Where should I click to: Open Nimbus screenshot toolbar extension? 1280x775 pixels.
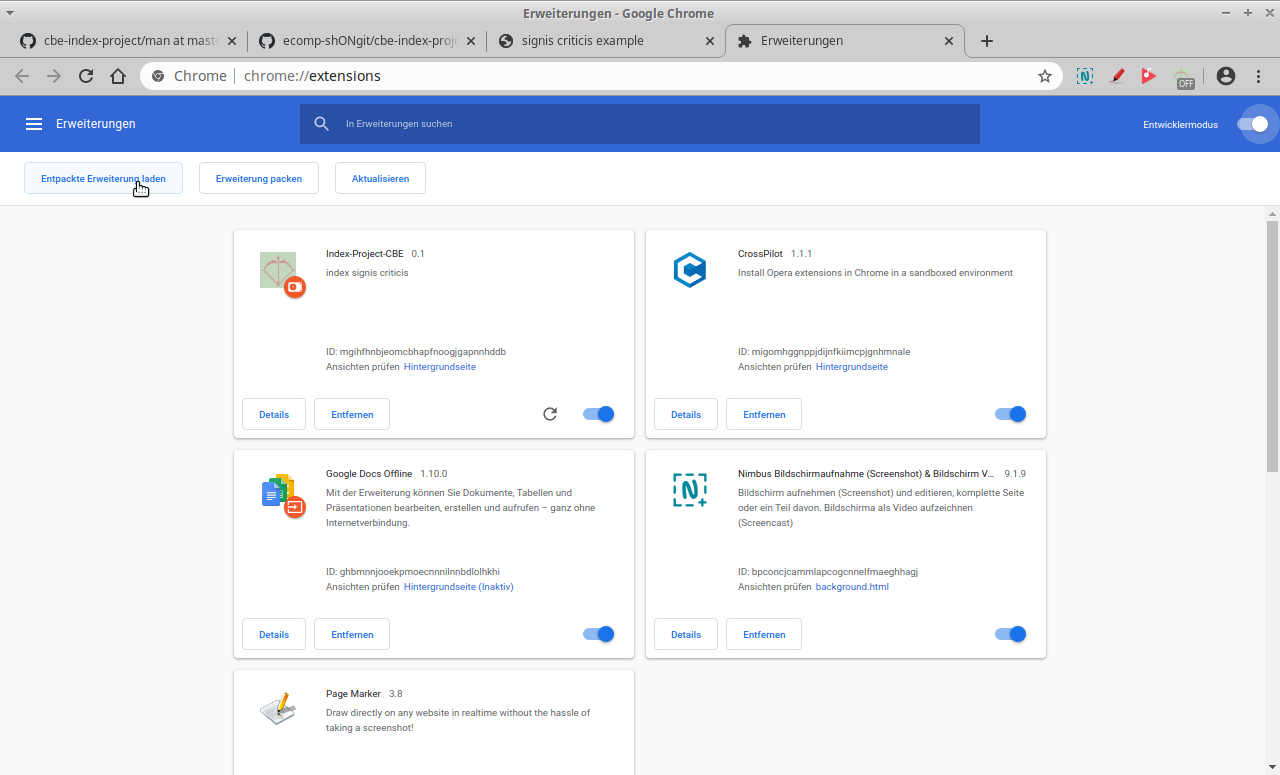(x=1085, y=76)
